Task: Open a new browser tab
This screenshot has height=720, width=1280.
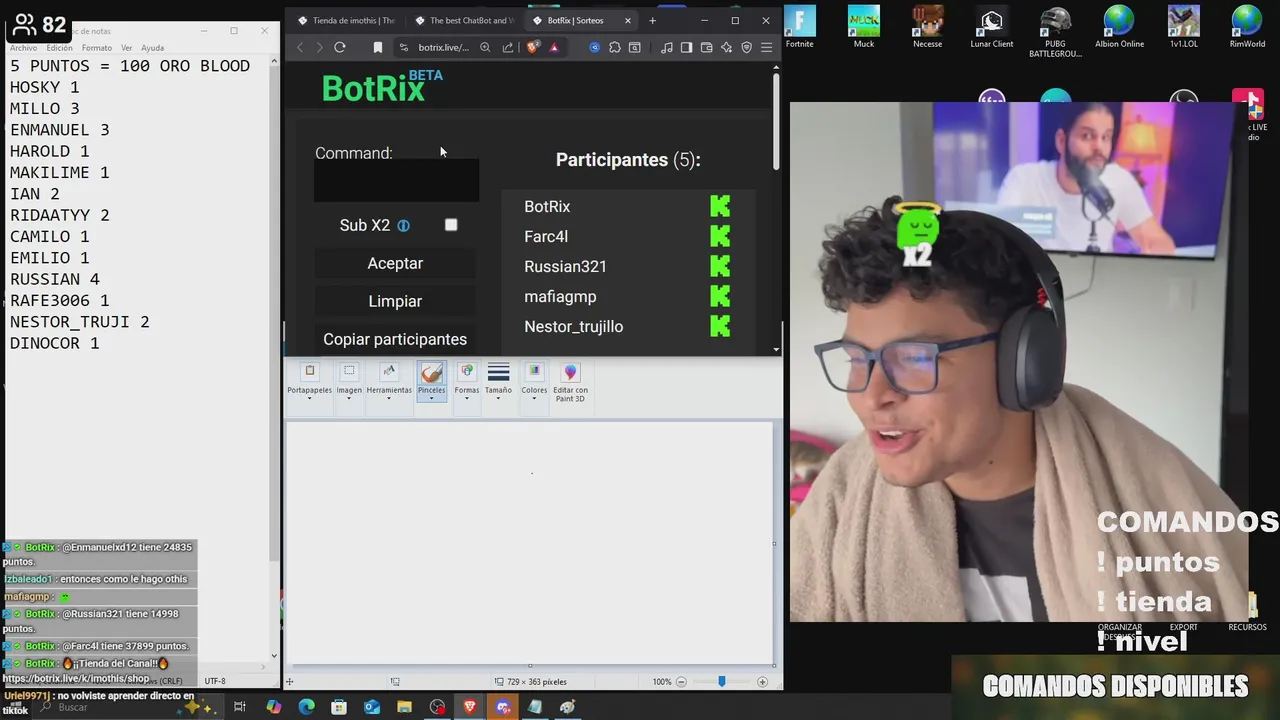Action: (653, 20)
